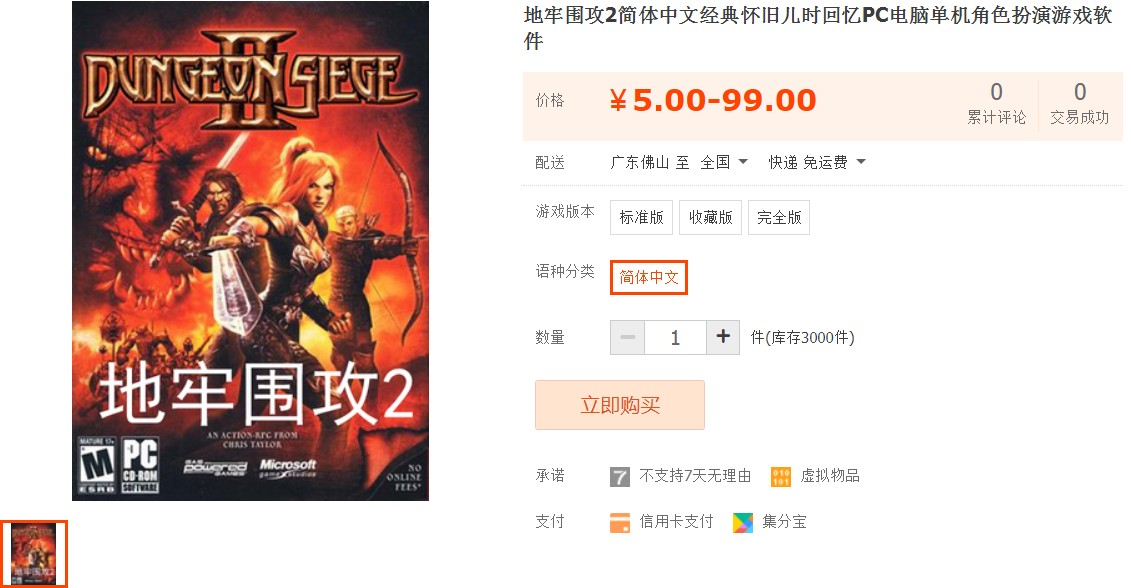Click the 虚拟物品 label text
This screenshot has width=1131, height=588.
(x=829, y=475)
